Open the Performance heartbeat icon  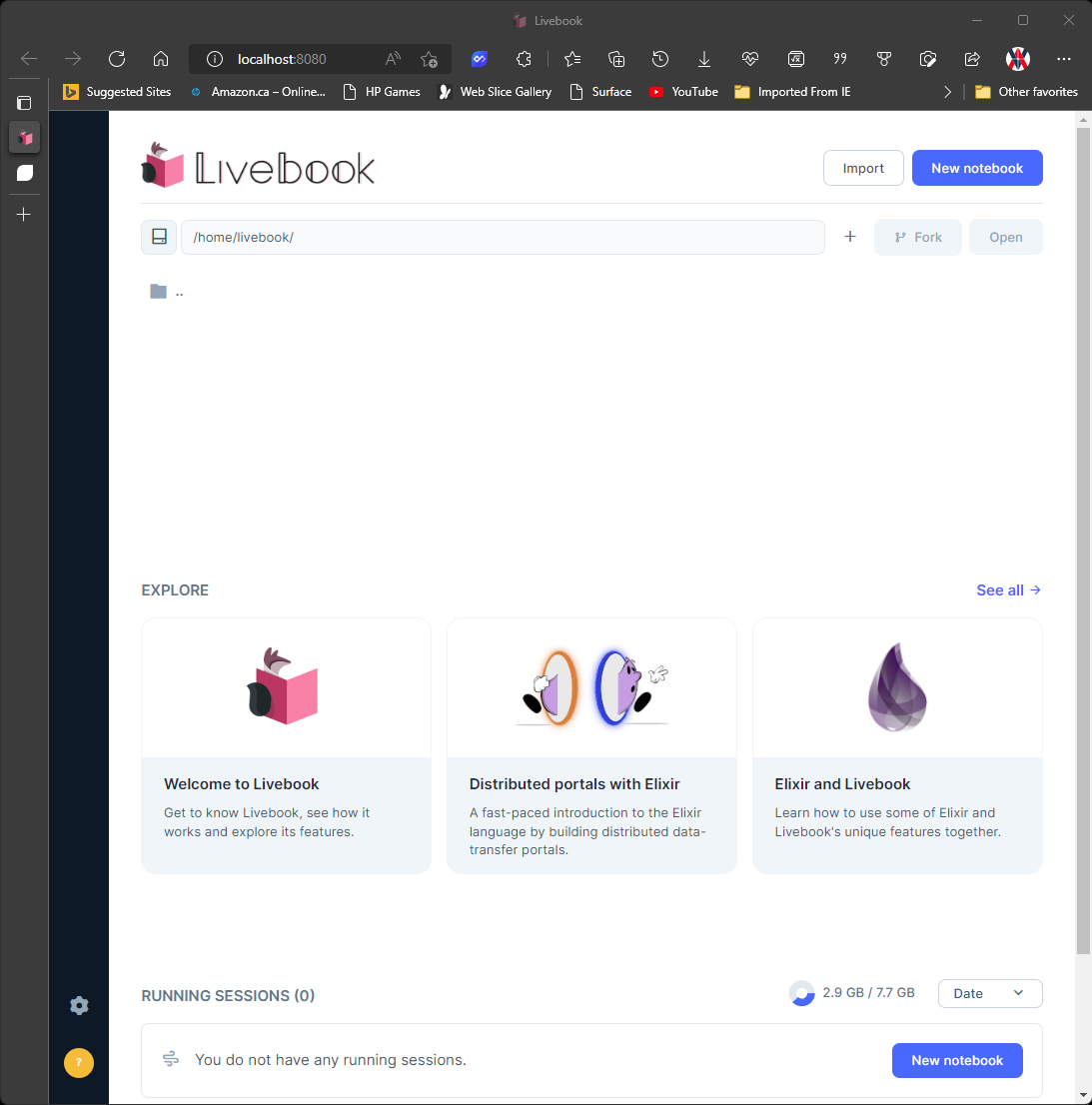[x=750, y=59]
